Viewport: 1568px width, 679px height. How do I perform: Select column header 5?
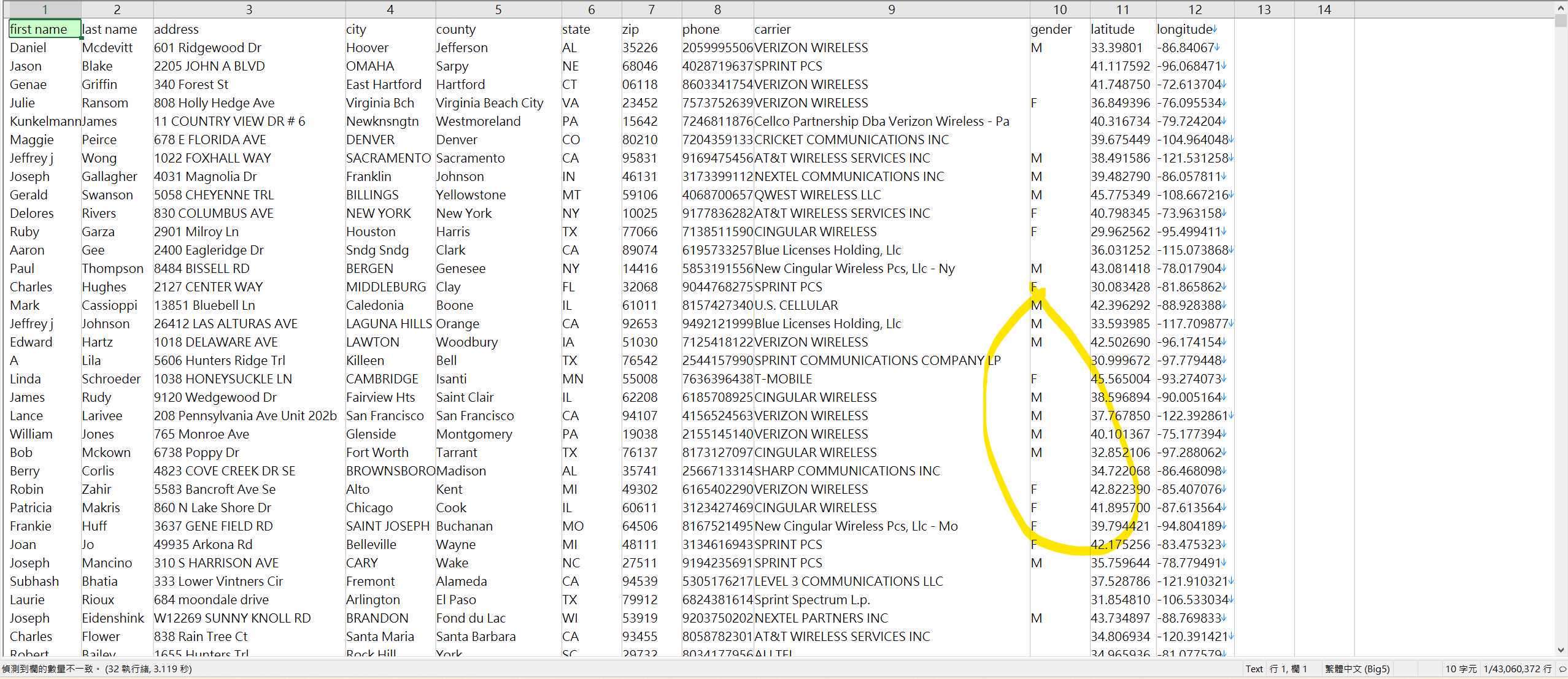click(x=498, y=9)
